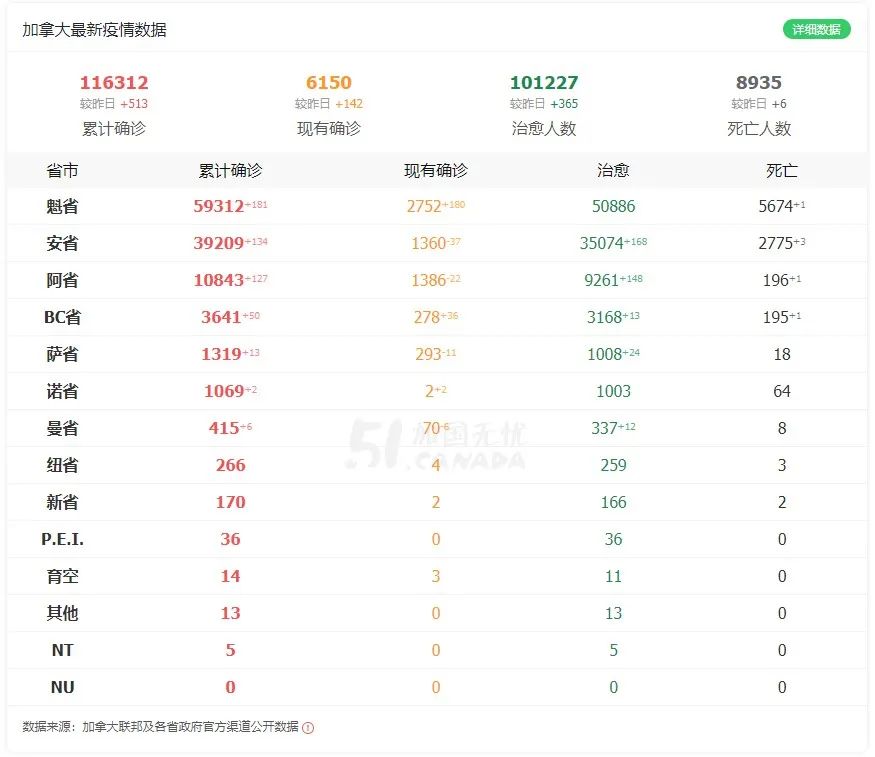Click the 魁省 cumulative value 59312

219,206
